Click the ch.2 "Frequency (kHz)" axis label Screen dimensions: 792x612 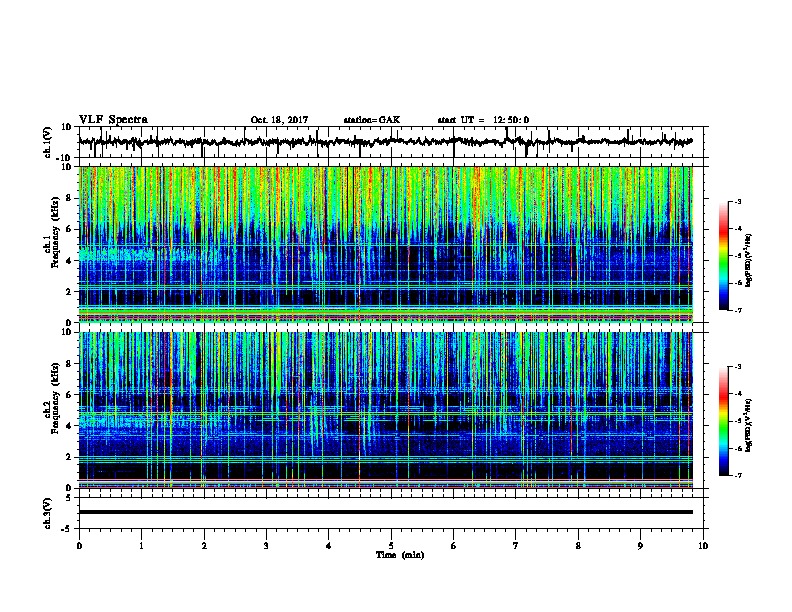click(55, 398)
